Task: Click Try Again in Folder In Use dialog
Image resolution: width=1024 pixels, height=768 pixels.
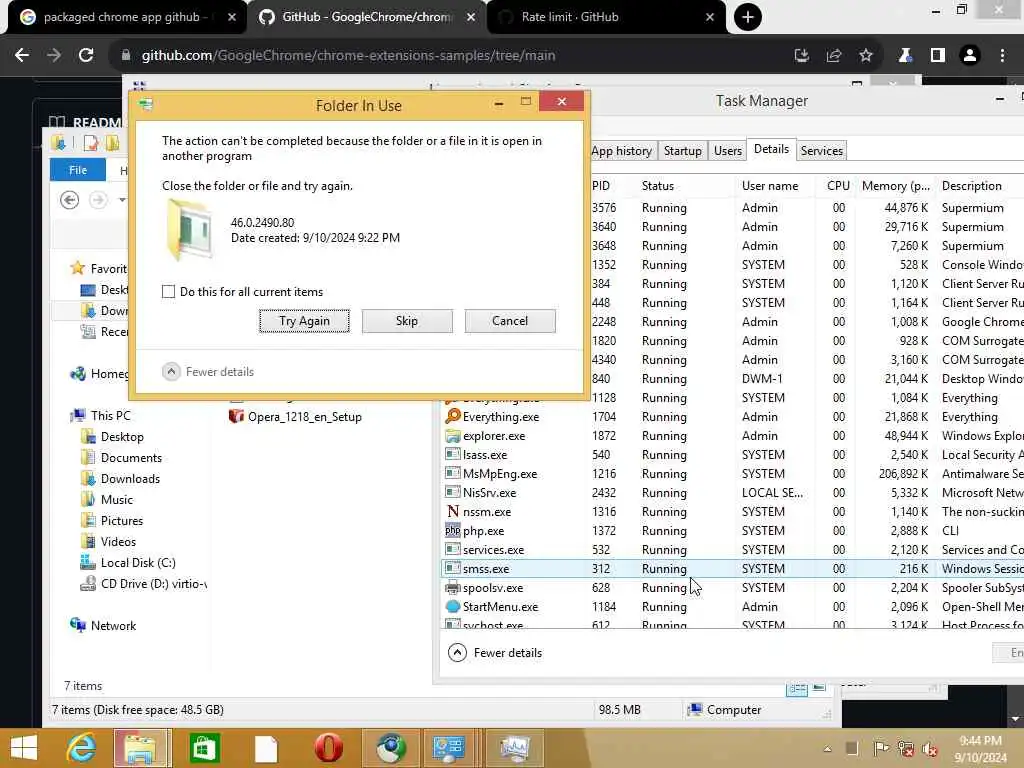Action: click(304, 321)
